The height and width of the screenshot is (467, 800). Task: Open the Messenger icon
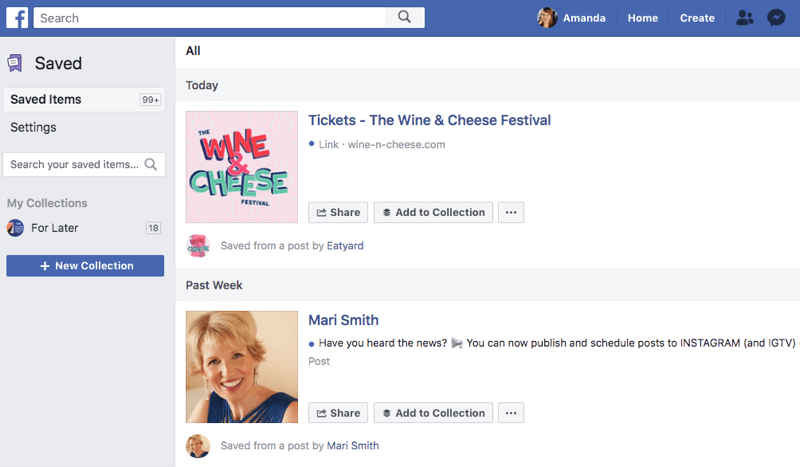click(x=776, y=18)
